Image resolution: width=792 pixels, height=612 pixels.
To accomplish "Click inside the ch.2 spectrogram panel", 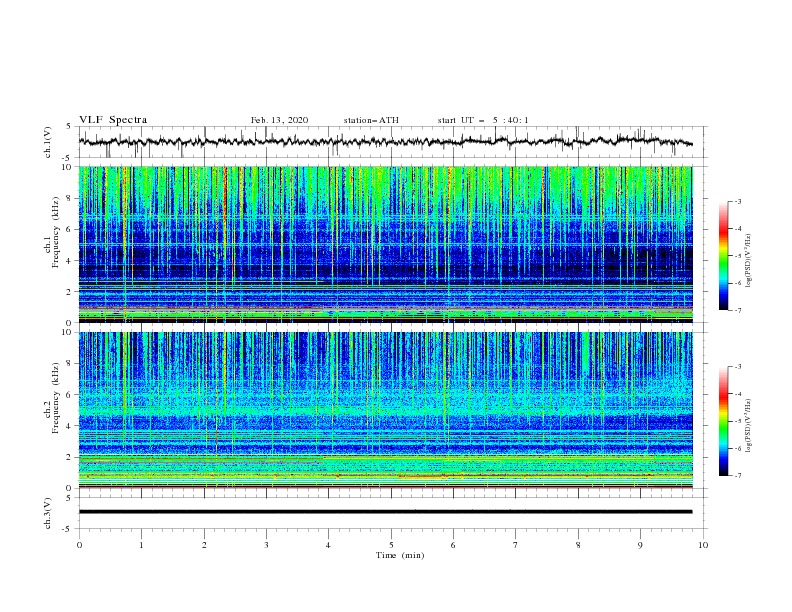I will pyautogui.click(x=385, y=410).
